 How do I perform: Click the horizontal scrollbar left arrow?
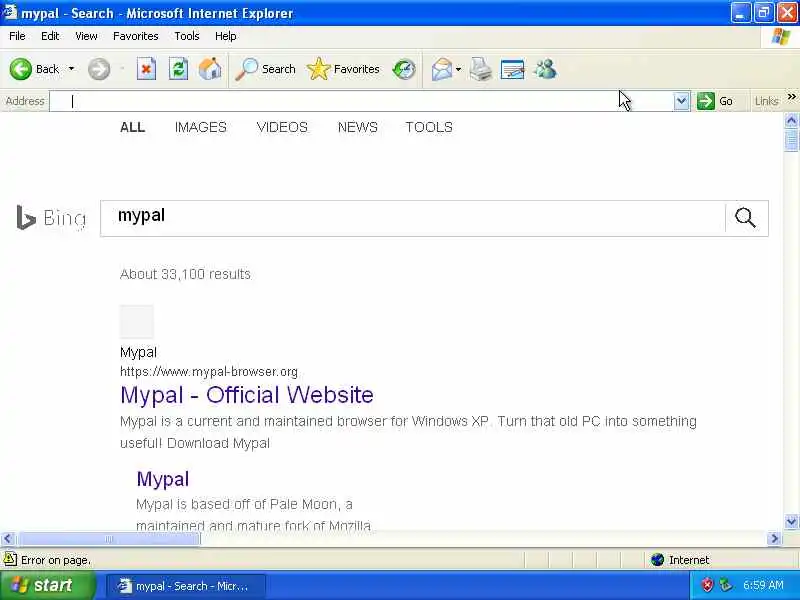pos(8,539)
